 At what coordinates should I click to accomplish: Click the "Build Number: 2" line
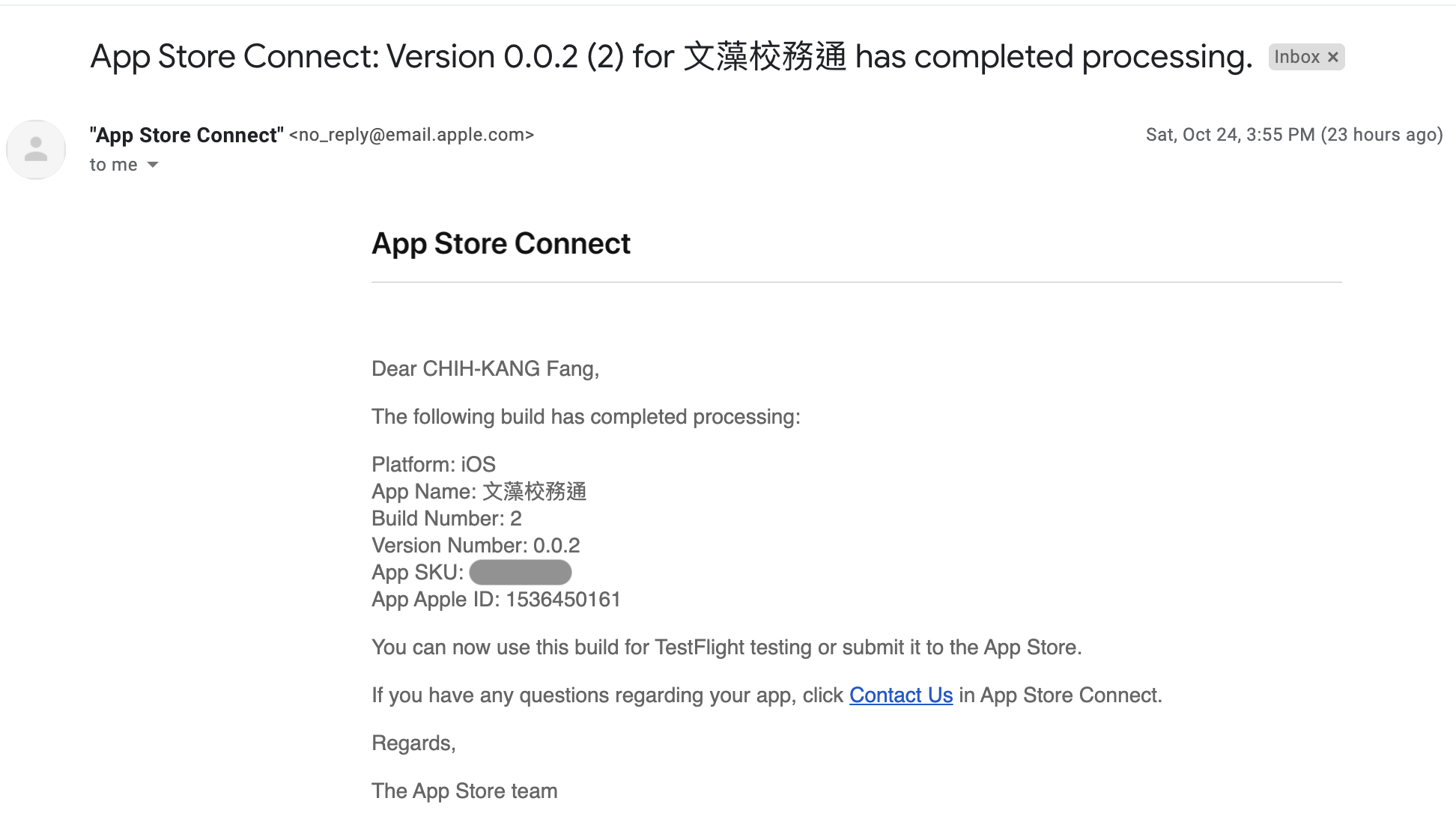[446, 519]
